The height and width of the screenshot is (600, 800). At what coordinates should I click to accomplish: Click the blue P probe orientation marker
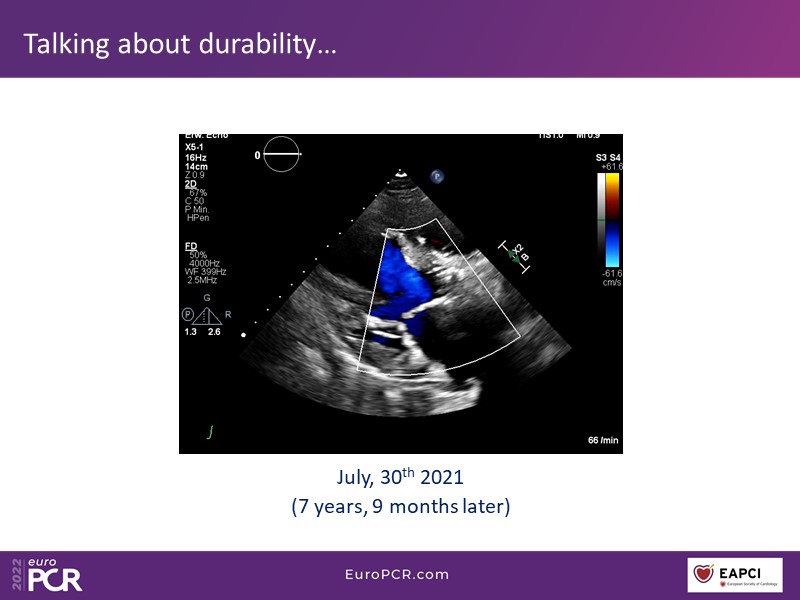(437, 175)
